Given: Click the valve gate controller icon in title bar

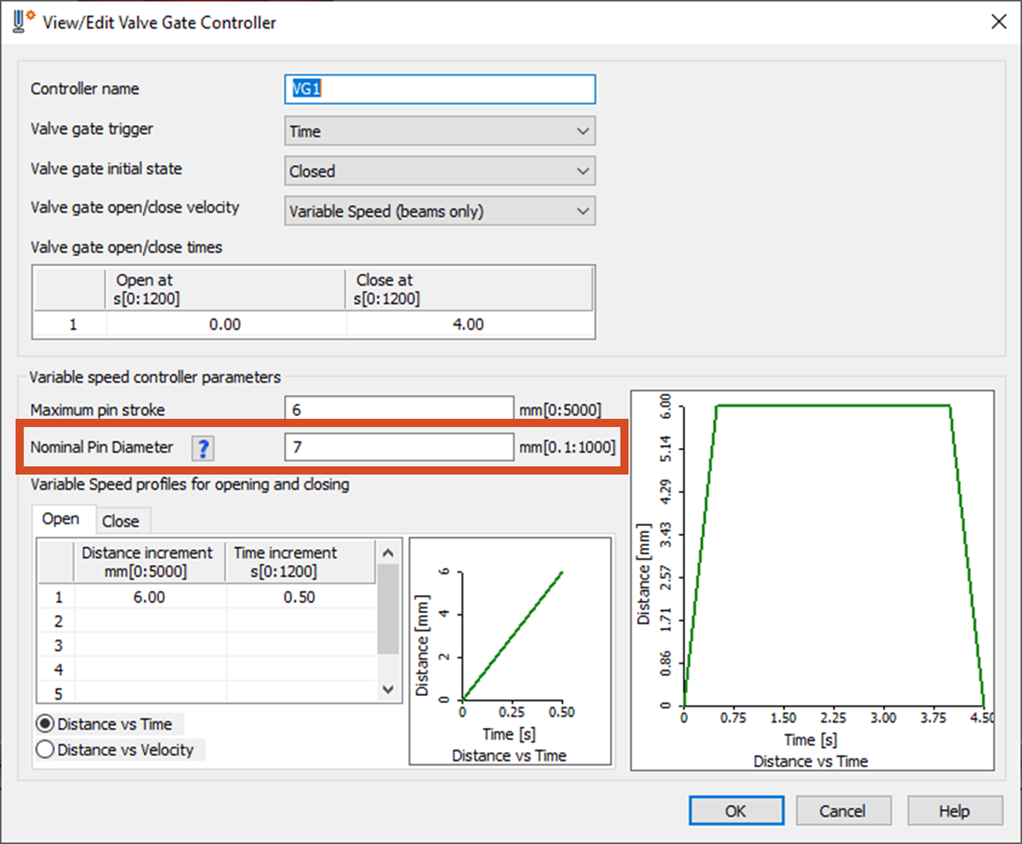Looking at the screenshot, I should tap(18, 20).
